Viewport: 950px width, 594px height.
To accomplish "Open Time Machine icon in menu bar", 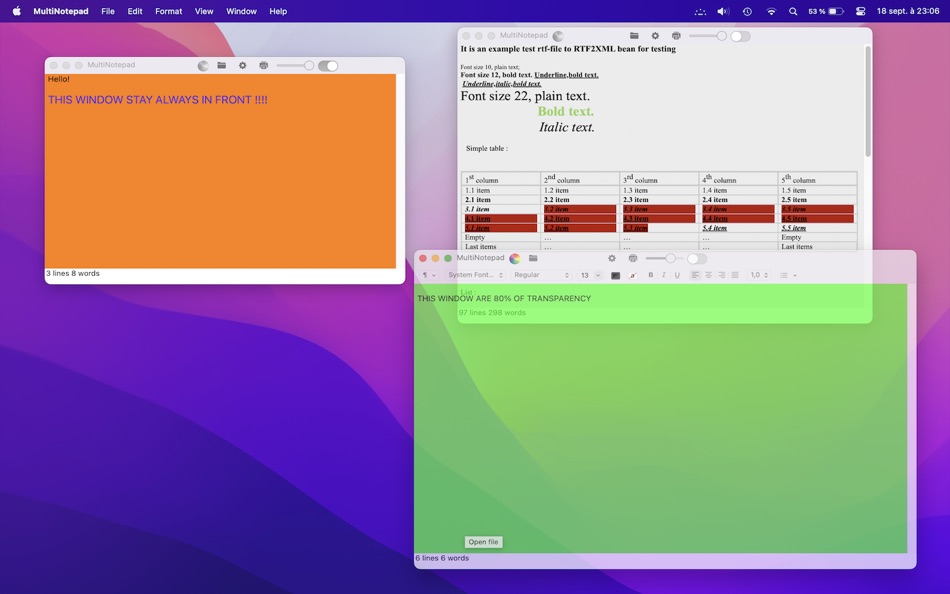I will coord(747,12).
